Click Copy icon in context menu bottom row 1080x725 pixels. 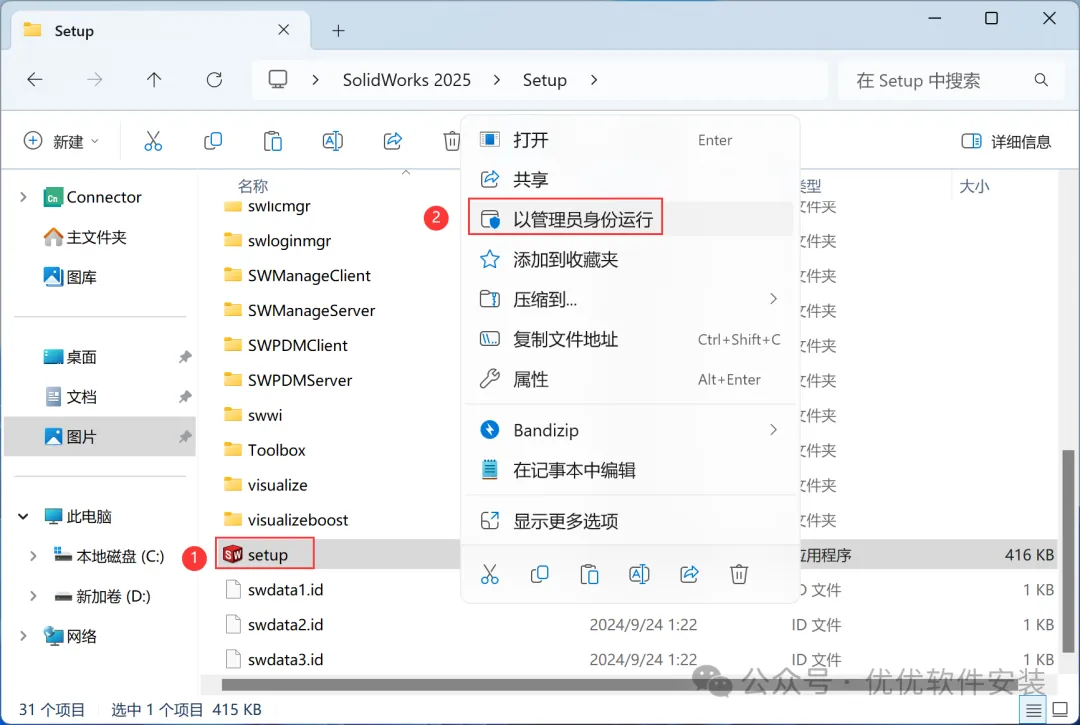[539, 574]
